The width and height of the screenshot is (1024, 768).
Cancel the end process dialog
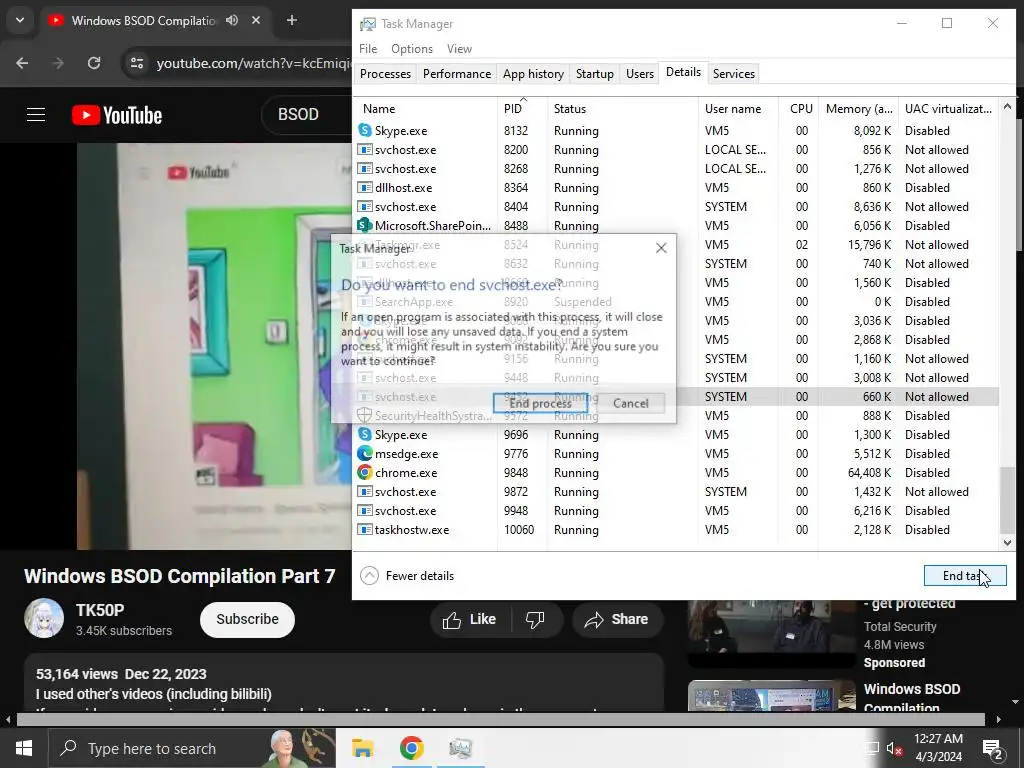coord(630,403)
